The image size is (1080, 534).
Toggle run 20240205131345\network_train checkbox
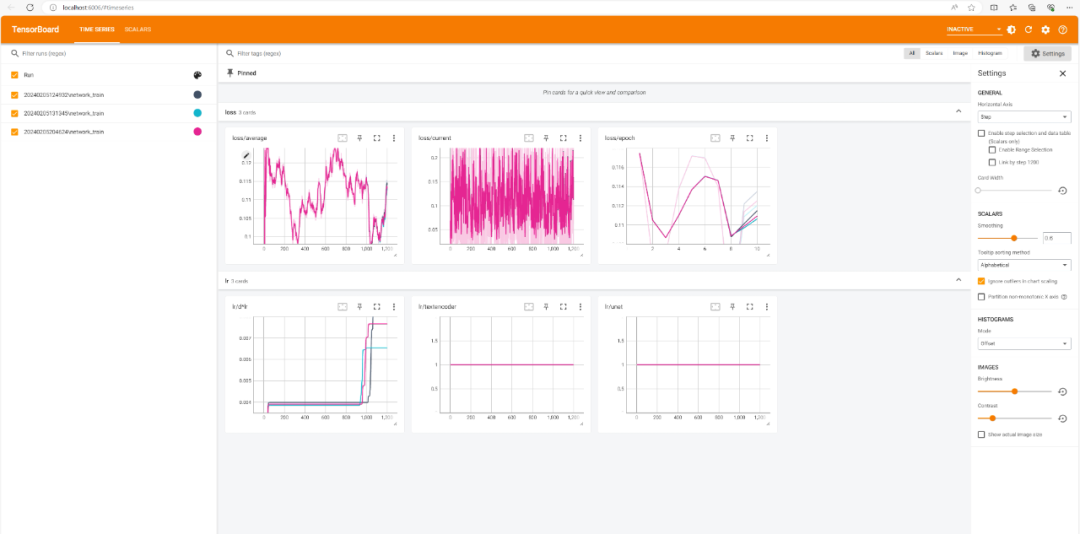point(14,113)
